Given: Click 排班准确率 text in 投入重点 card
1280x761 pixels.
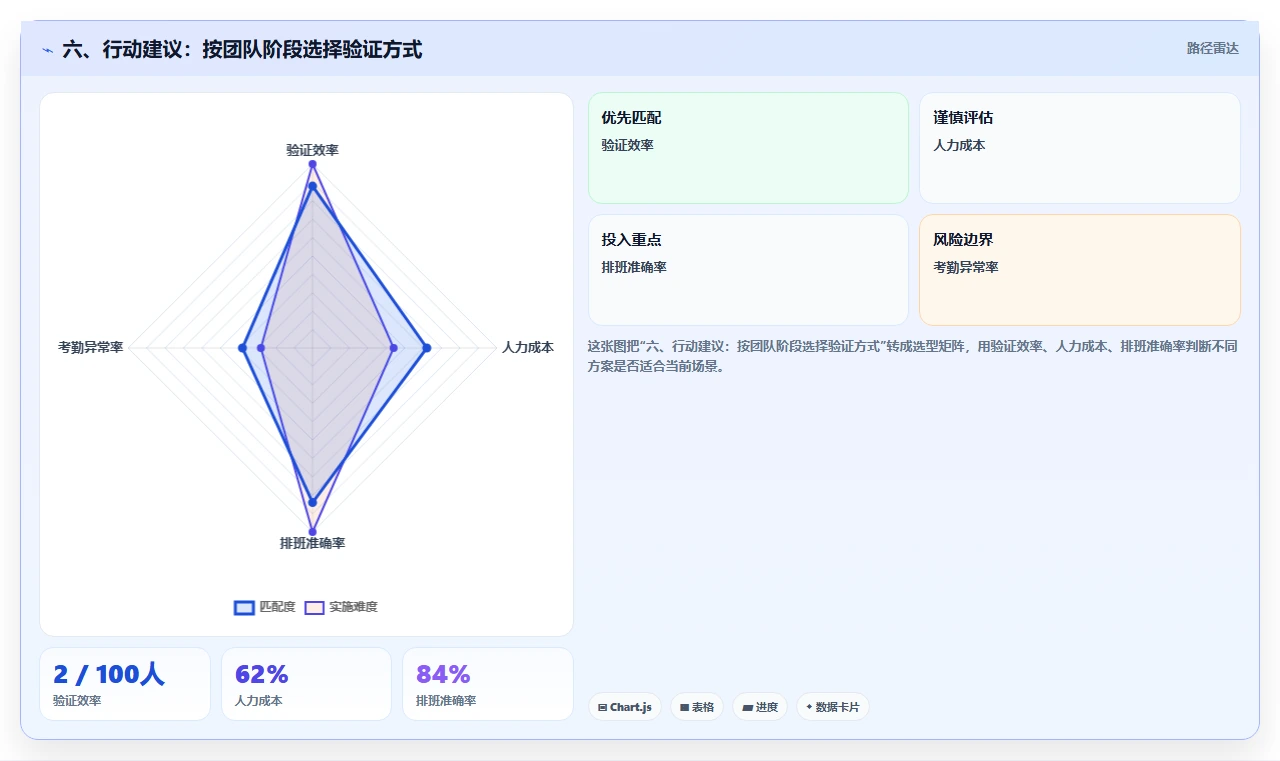Looking at the screenshot, I should tap(634, 267).
